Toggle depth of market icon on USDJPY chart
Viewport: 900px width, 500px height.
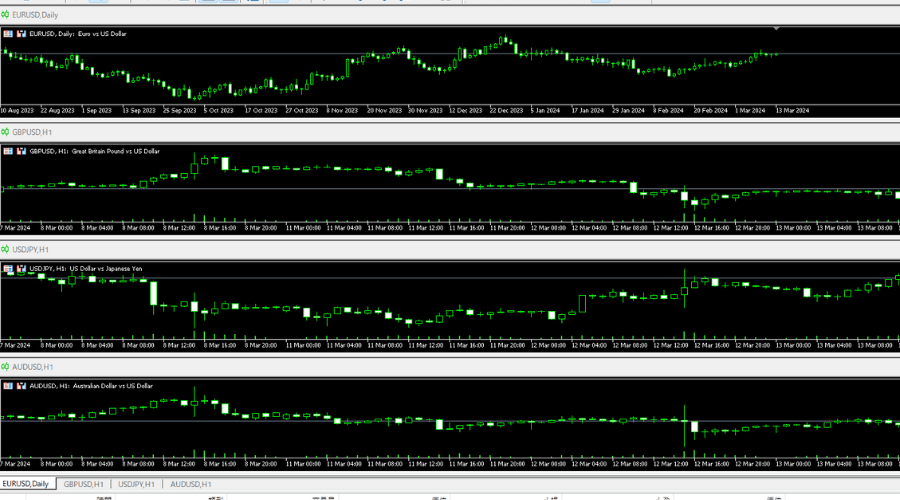[x=21, y=268]
